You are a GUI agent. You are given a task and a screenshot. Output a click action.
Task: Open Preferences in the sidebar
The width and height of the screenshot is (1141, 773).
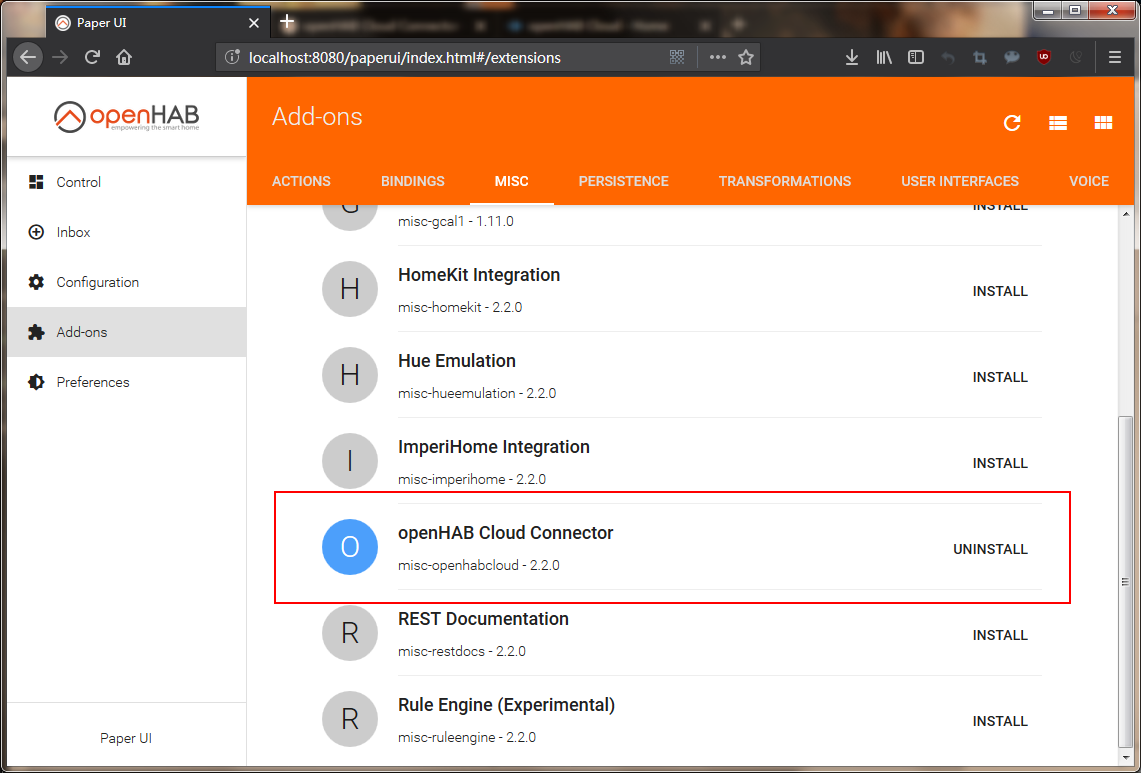[x=127, y=382]
